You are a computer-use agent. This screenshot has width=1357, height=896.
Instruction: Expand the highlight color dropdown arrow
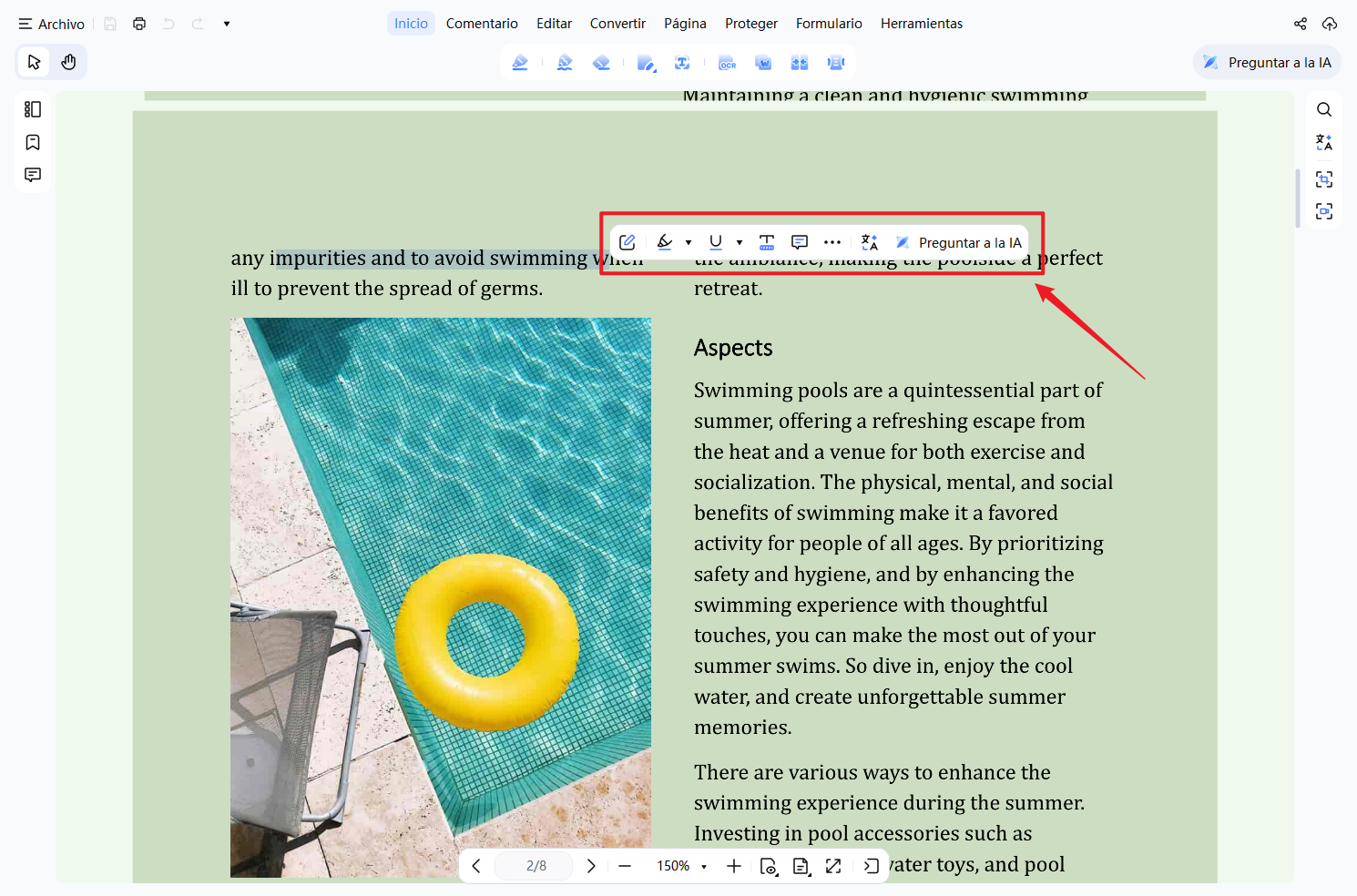[x=689, y=242]
